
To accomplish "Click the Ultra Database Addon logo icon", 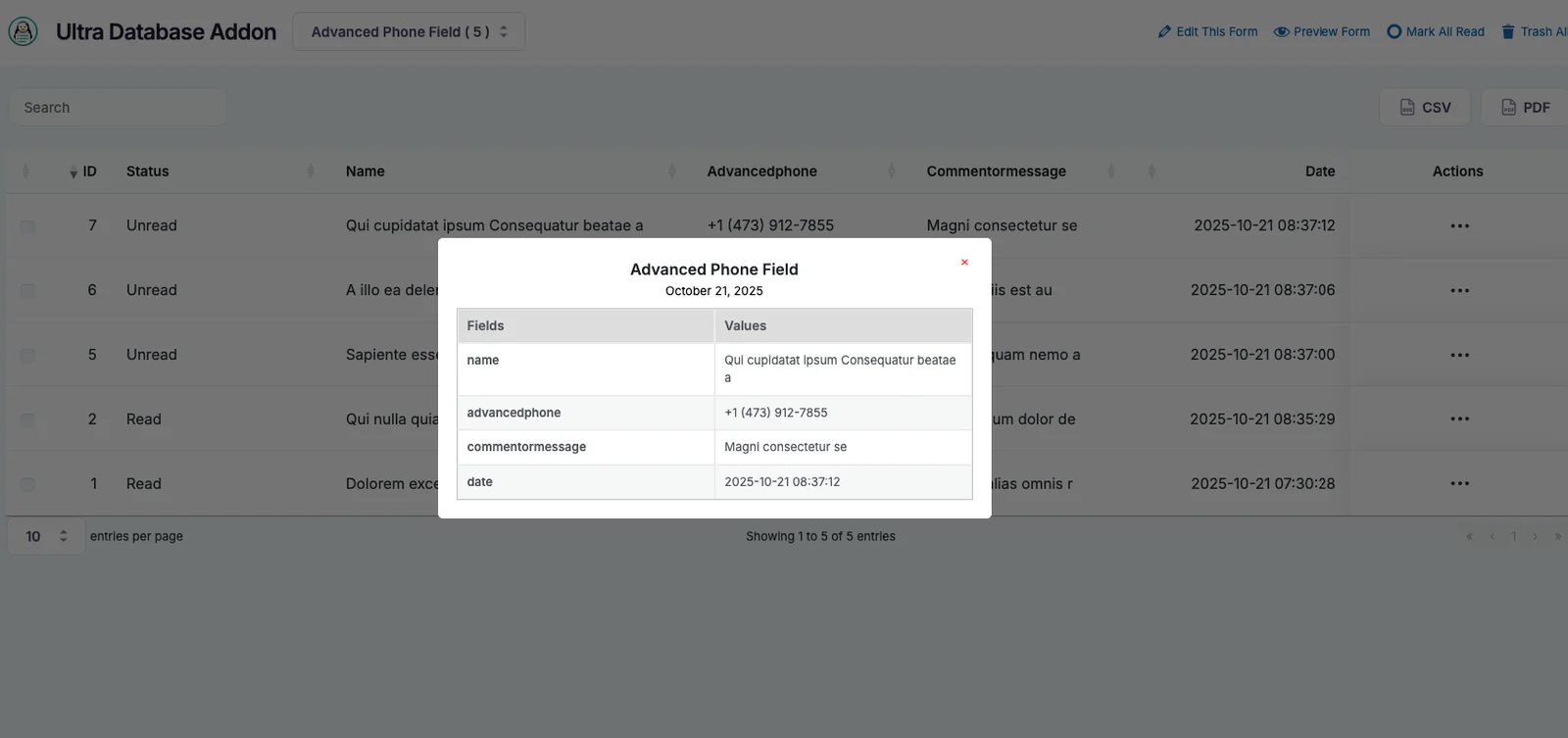I will pyautogui.click(x=24, y=31).
